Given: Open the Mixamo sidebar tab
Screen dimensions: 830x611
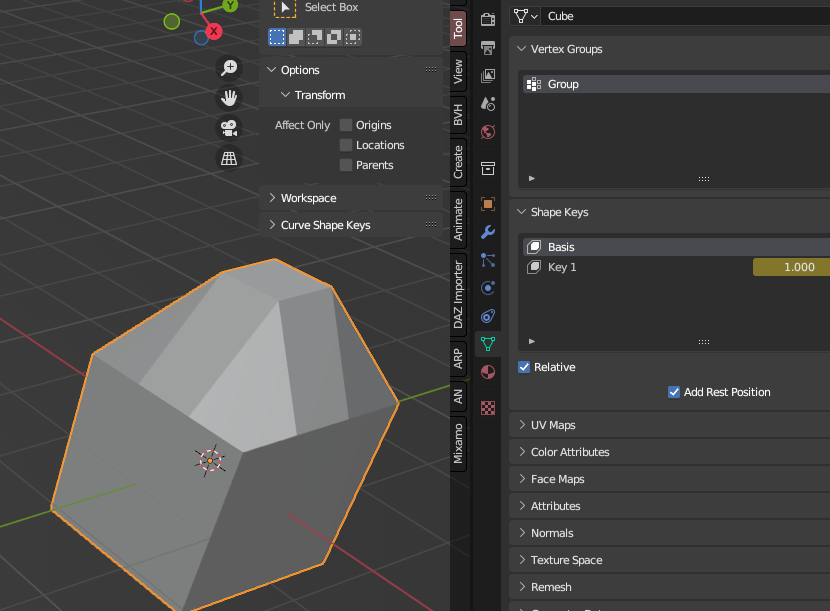Looking at the screenshot, I should 456,443.
